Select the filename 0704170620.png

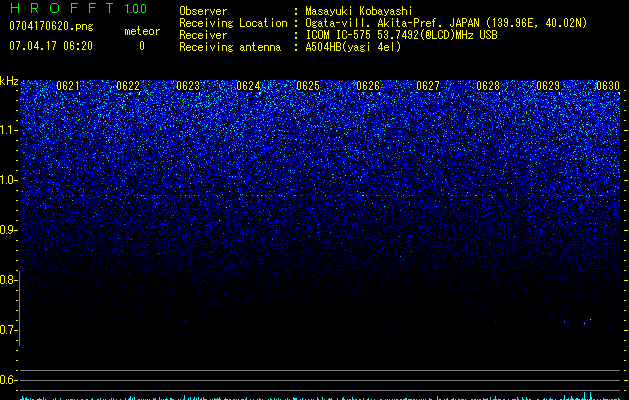[x=51, y=26]
